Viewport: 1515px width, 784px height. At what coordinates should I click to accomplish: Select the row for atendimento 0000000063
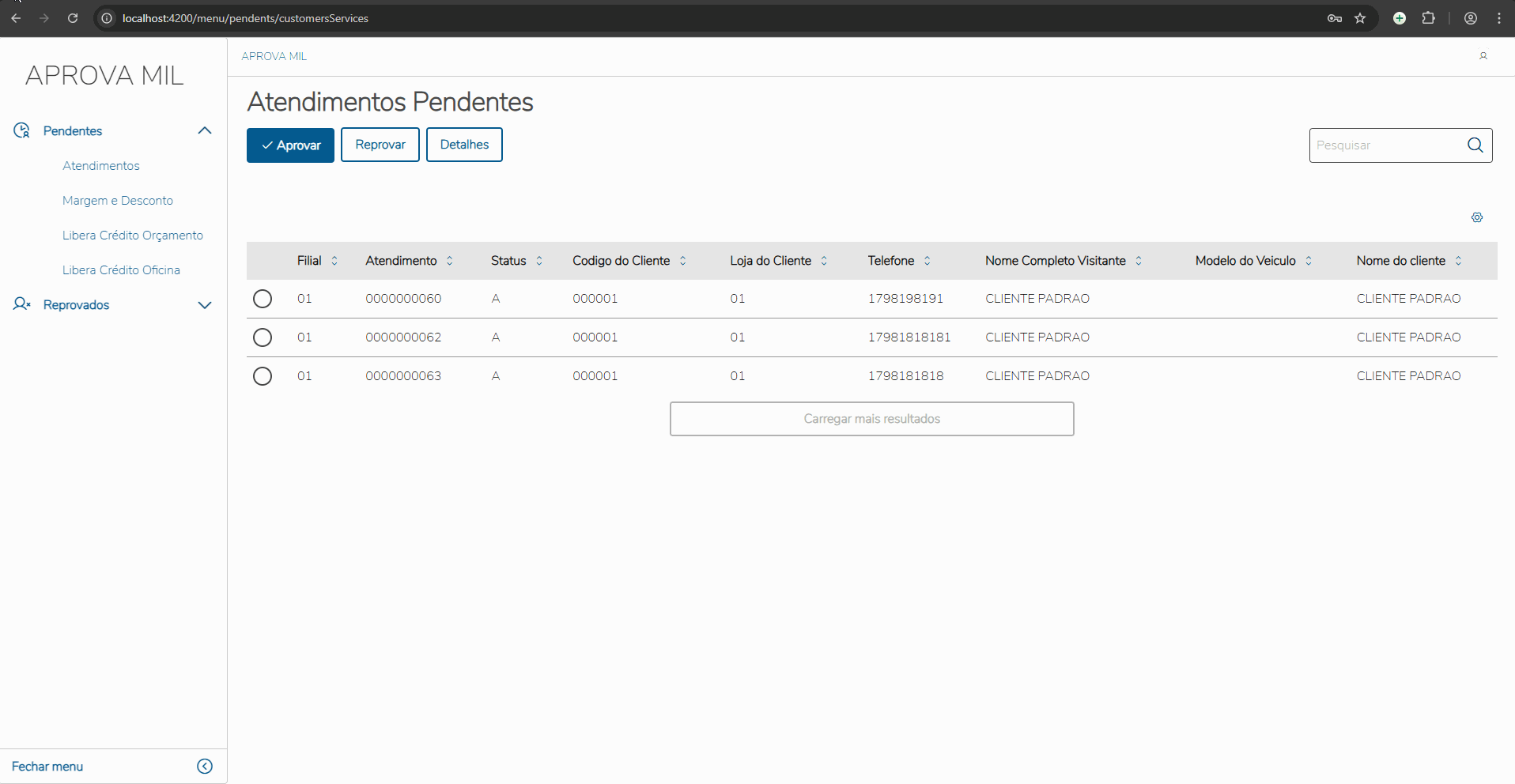[263, 376]
